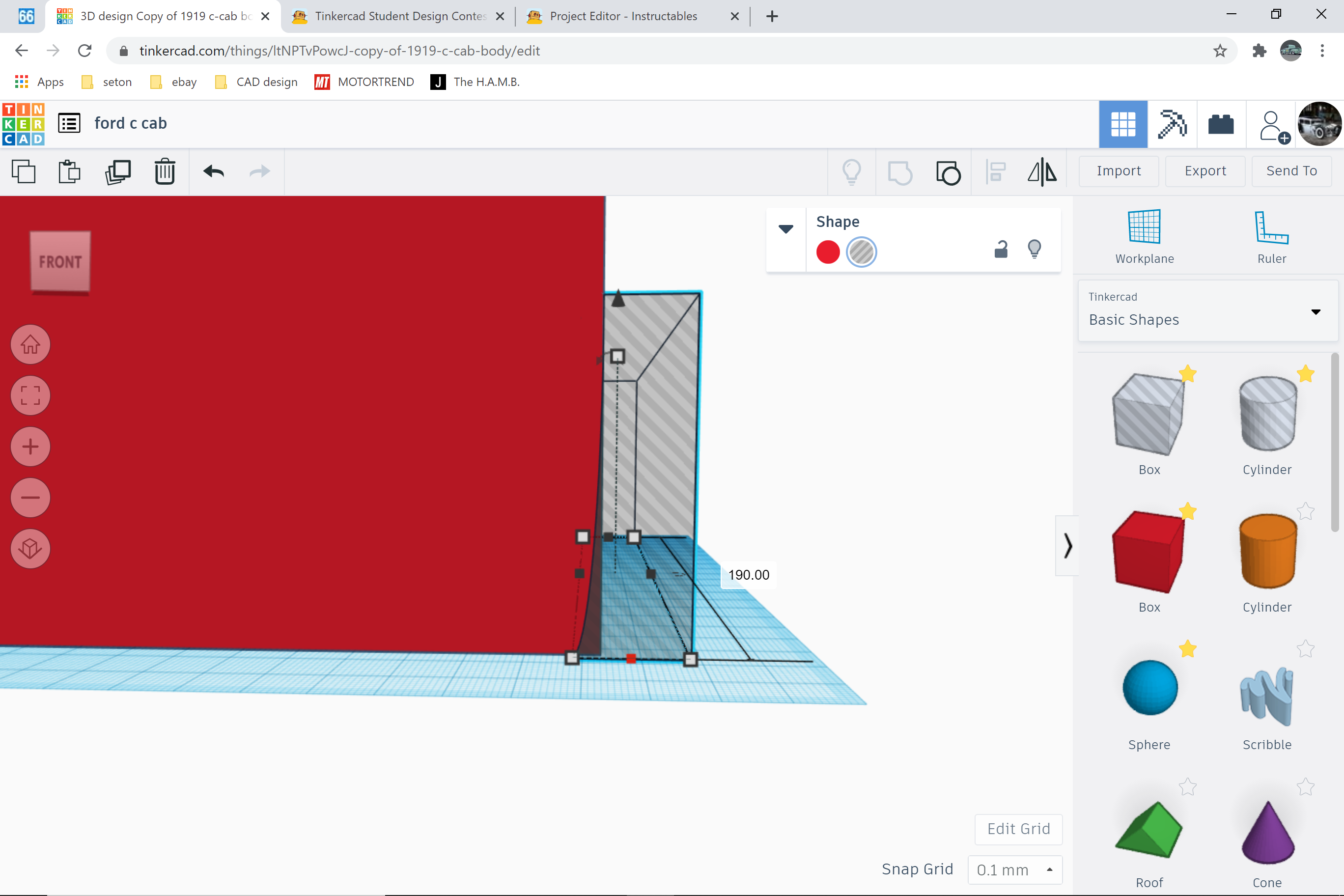Click the Import button
Screen dimensions: 1344x896
tap(1119, 171)
